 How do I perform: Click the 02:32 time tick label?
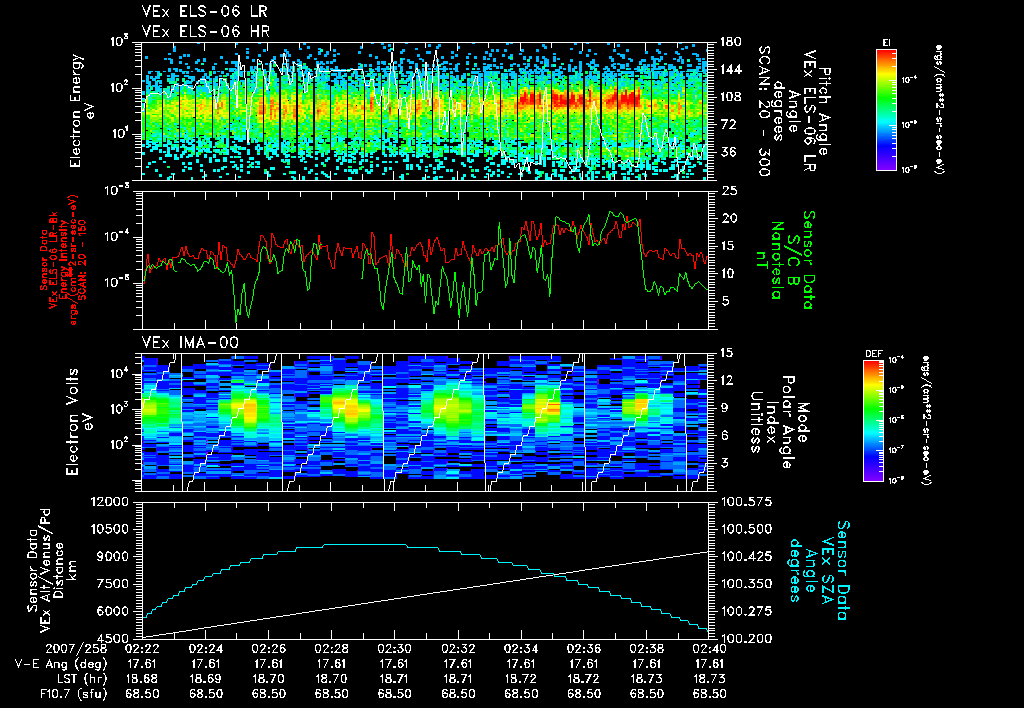click(x=458, y=649)
